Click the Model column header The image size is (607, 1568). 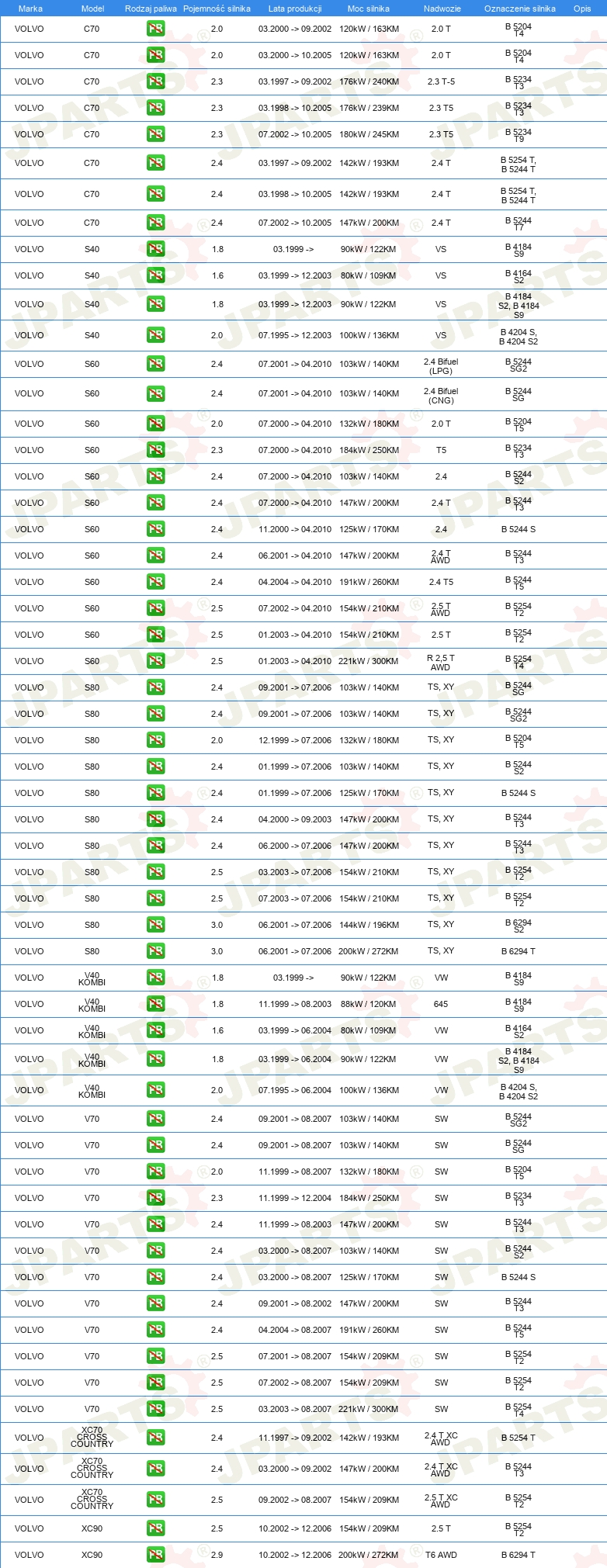[x=93, y=9]
